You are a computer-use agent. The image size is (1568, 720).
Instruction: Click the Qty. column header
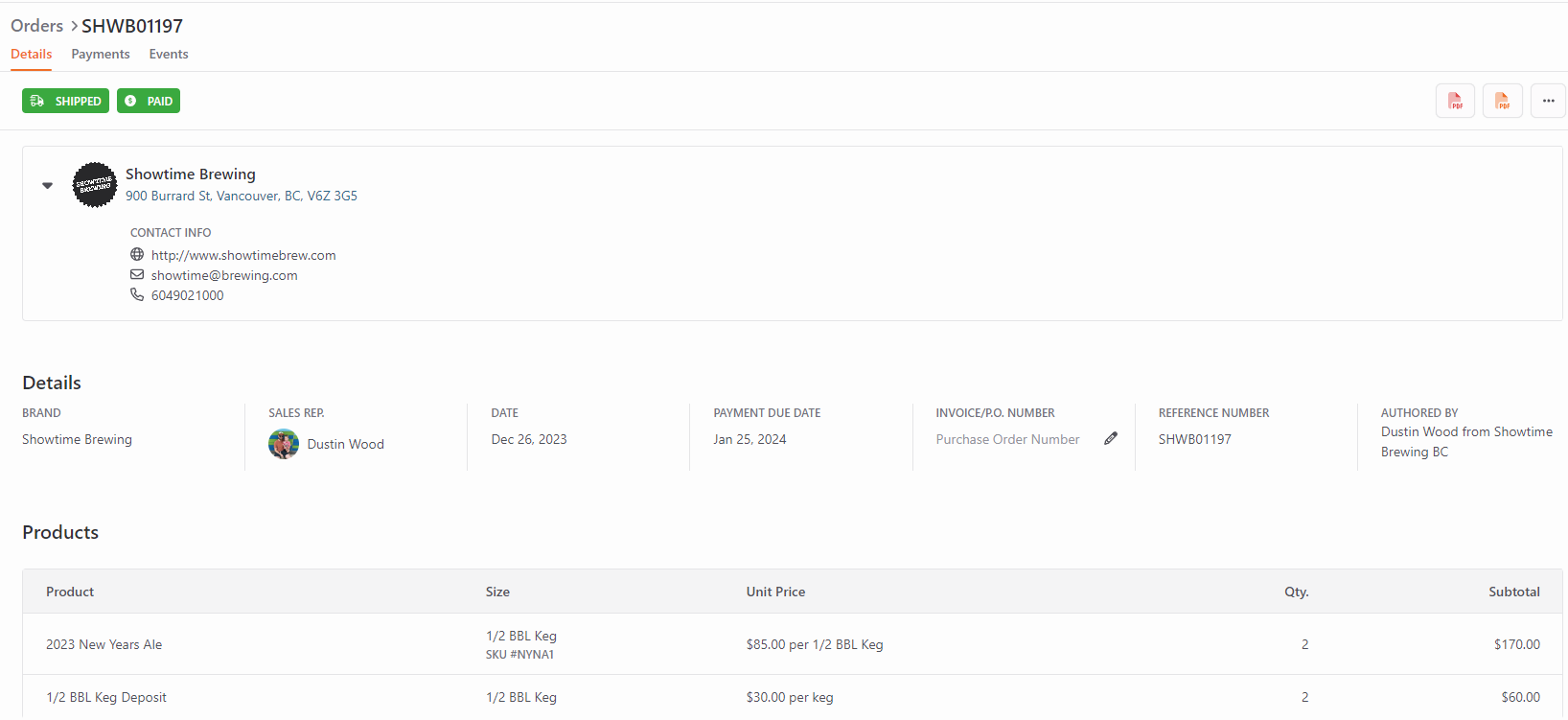1297,592
